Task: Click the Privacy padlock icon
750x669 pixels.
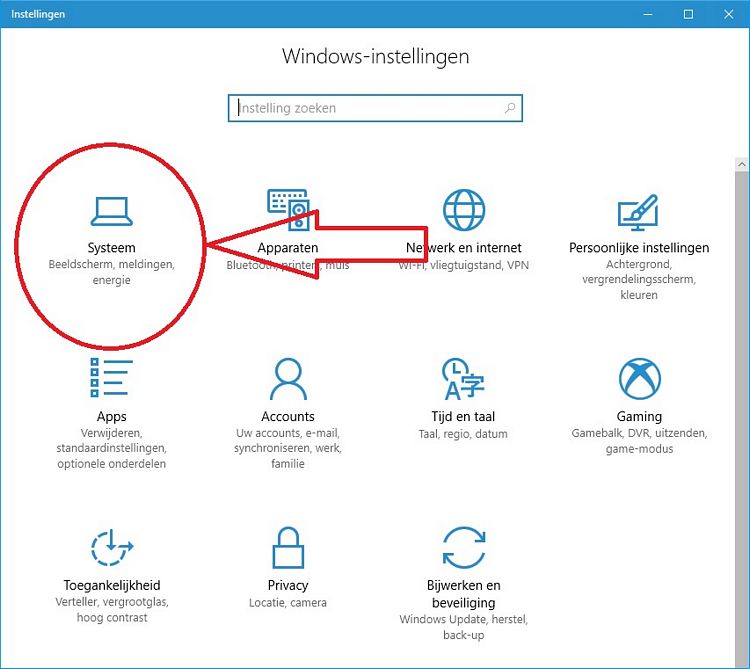Action: (x=288, y=548)
